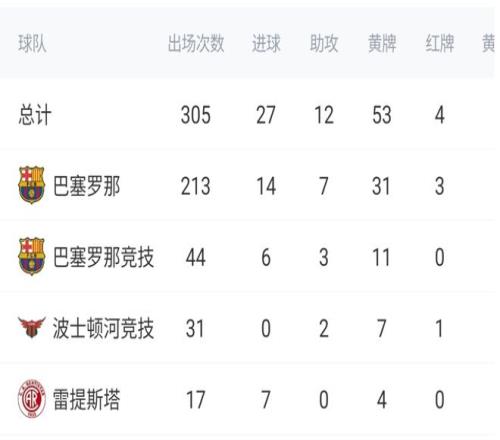
Task: Sort by the 红牌 column header
Action: 440,43
